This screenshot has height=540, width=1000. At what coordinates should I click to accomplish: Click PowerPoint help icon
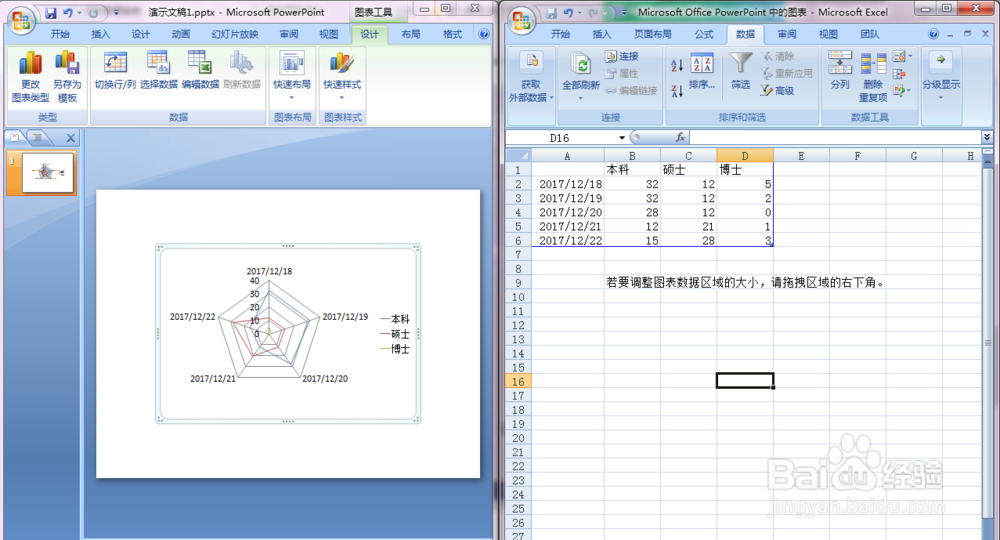(x=484, y=34)
